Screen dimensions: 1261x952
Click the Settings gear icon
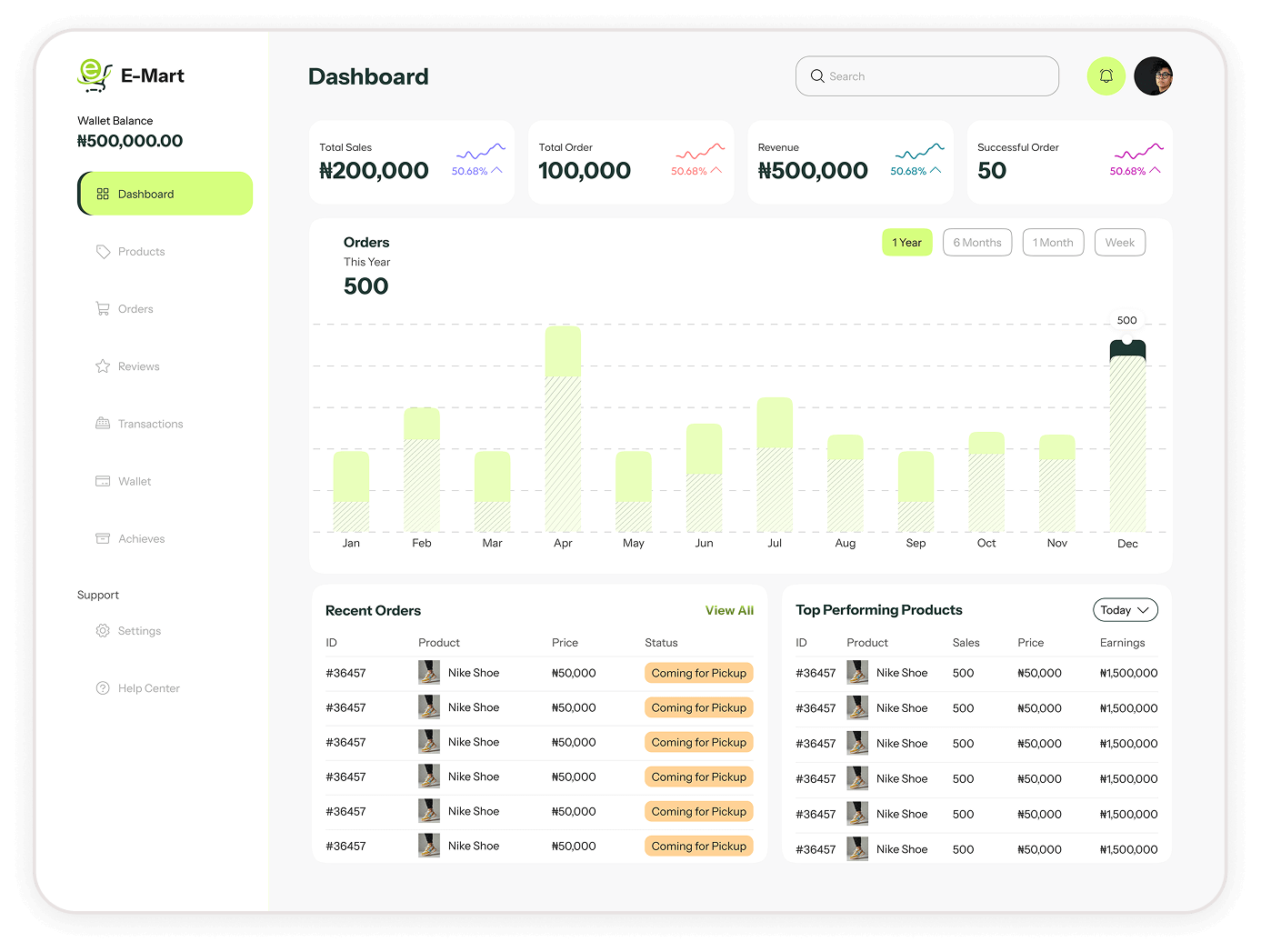[x=103, y=631]
